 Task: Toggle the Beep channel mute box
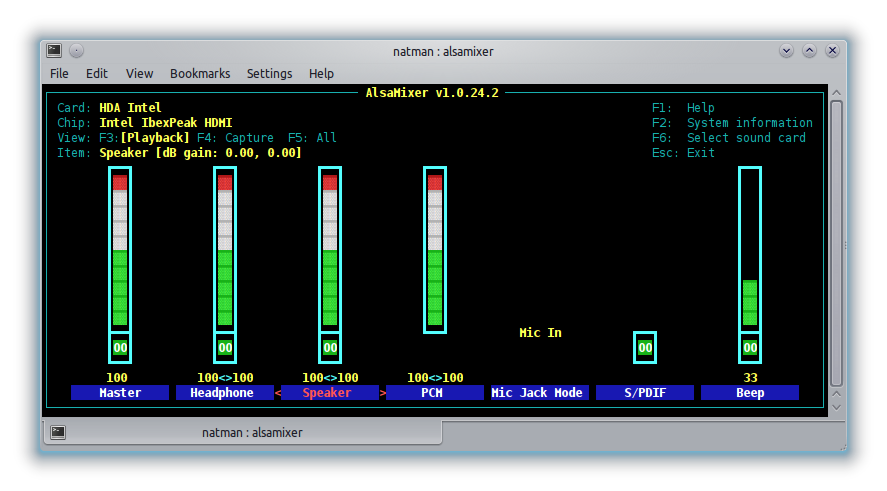750,348
